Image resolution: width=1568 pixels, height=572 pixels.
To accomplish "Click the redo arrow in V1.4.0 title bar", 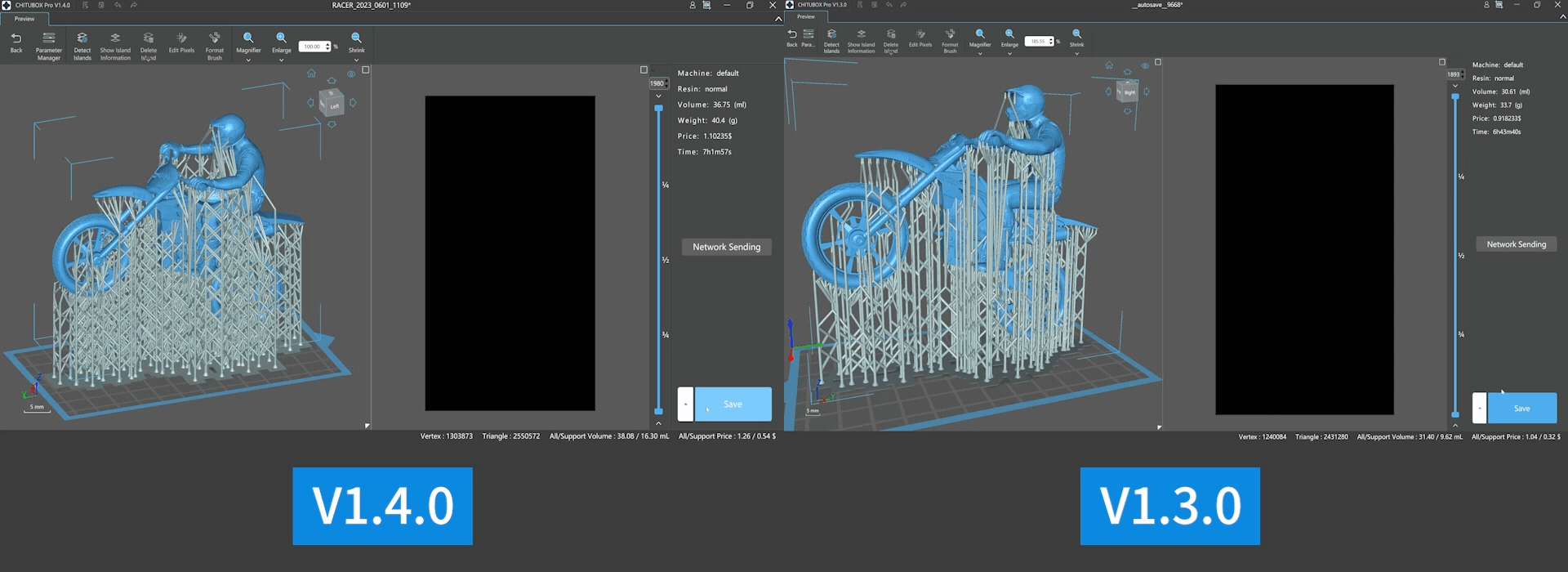I will pos(134,5).
